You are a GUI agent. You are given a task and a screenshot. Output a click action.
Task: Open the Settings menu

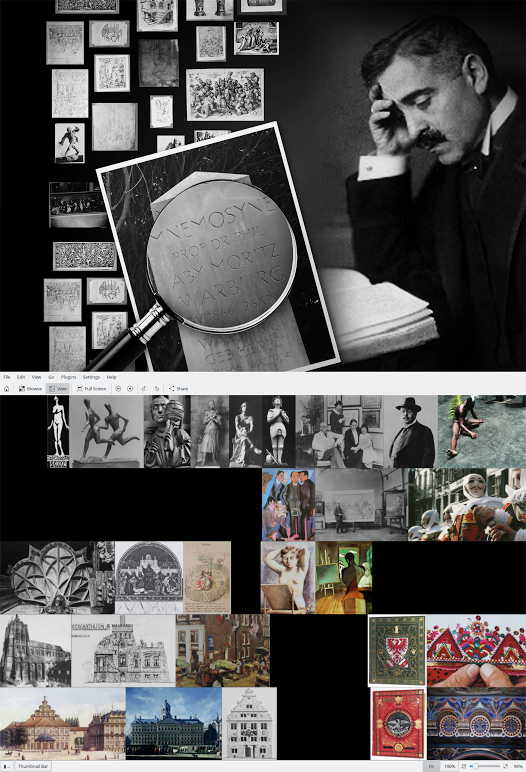point(91,377)
